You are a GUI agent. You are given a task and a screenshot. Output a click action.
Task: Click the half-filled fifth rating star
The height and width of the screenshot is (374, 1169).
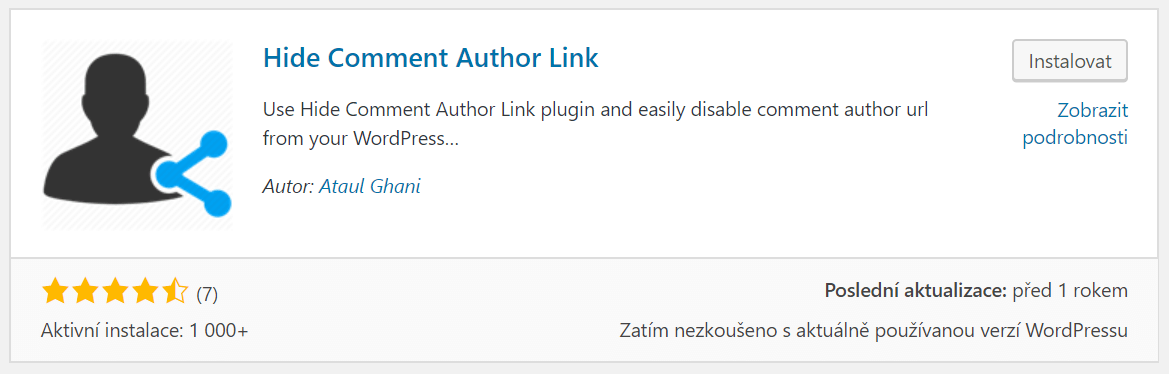pos(174,292)
